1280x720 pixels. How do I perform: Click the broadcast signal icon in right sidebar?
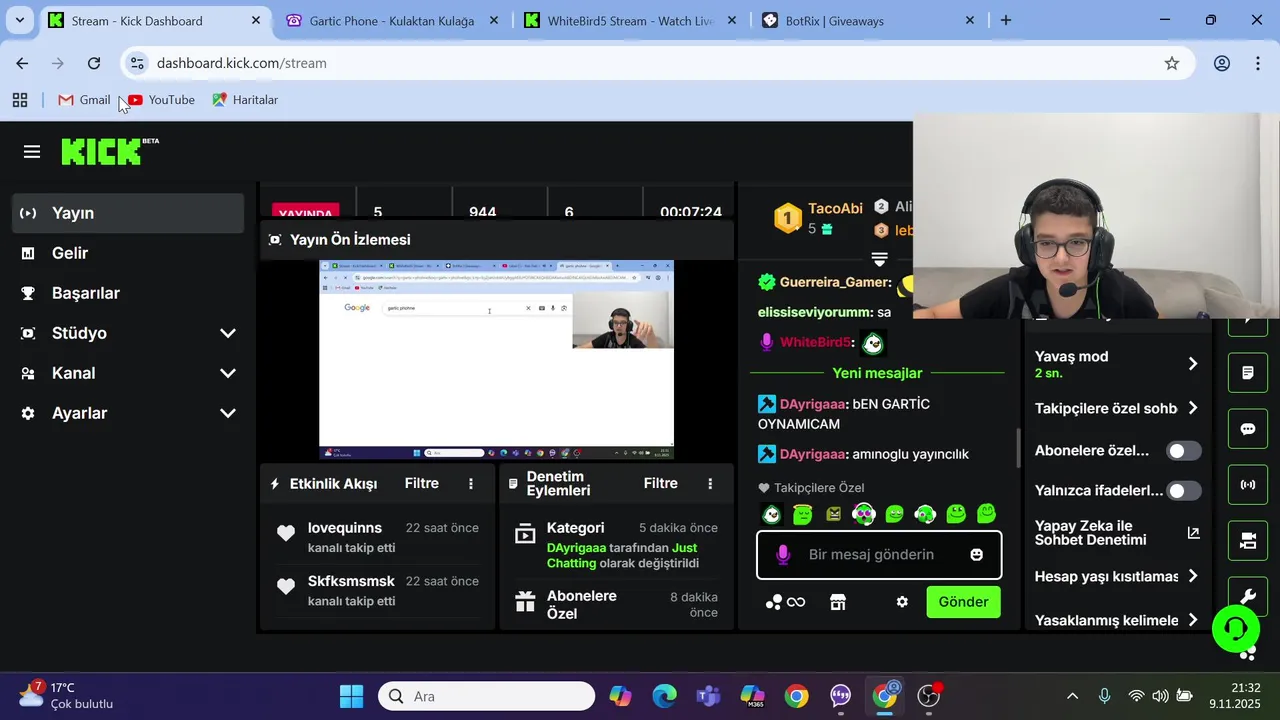coord(1248,485)
